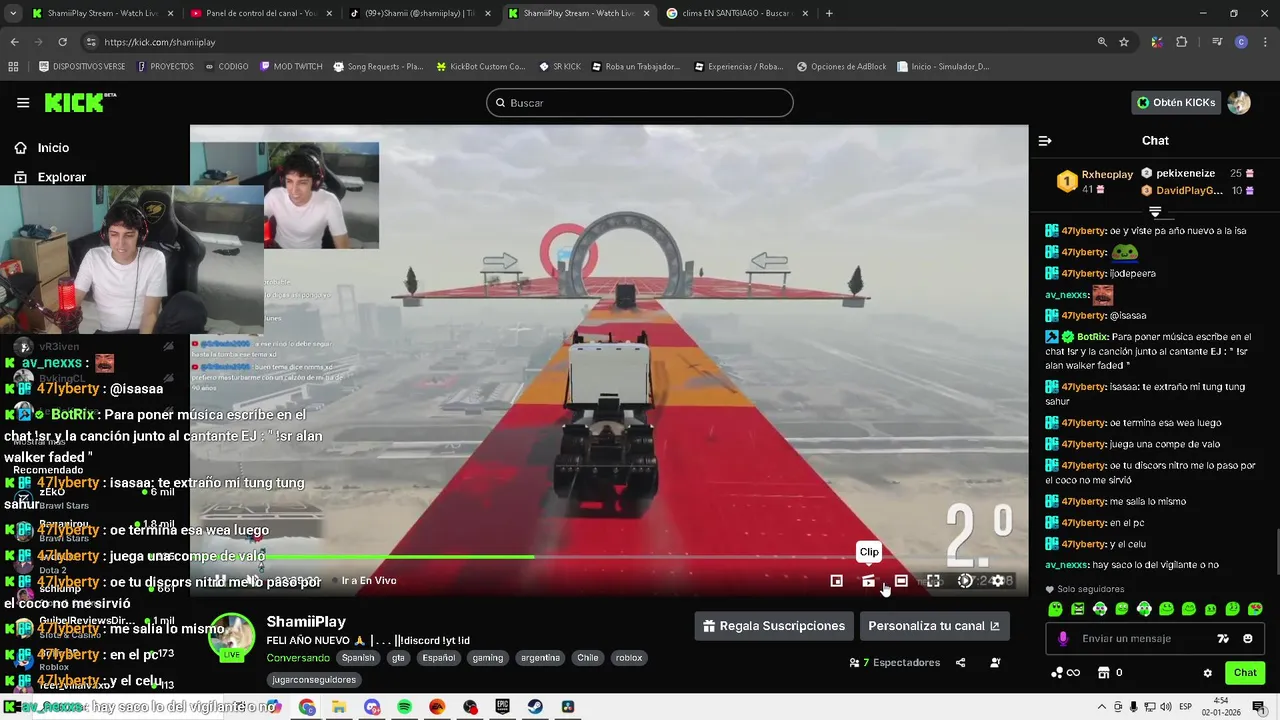1280x720 pixels.
Task: Open av_nexxs username in last chat message
Action: coord(1067,565)
